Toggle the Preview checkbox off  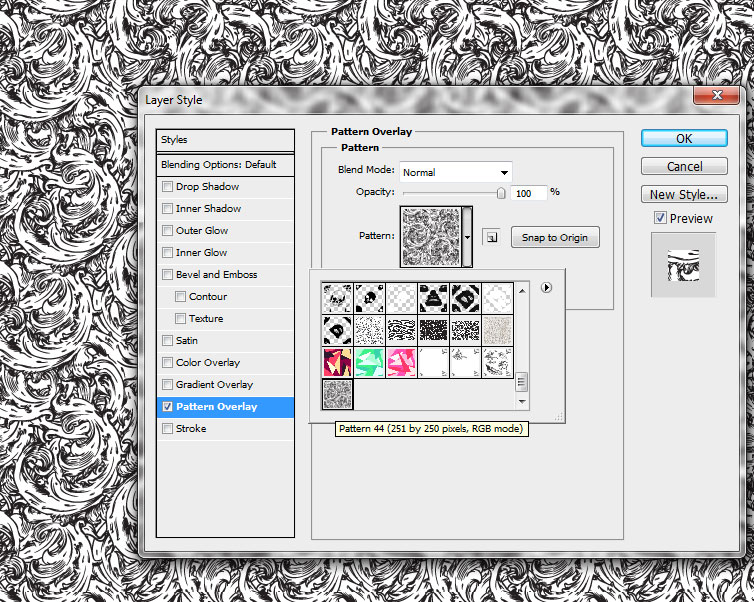pyautogui.click(x=660, y=218)
